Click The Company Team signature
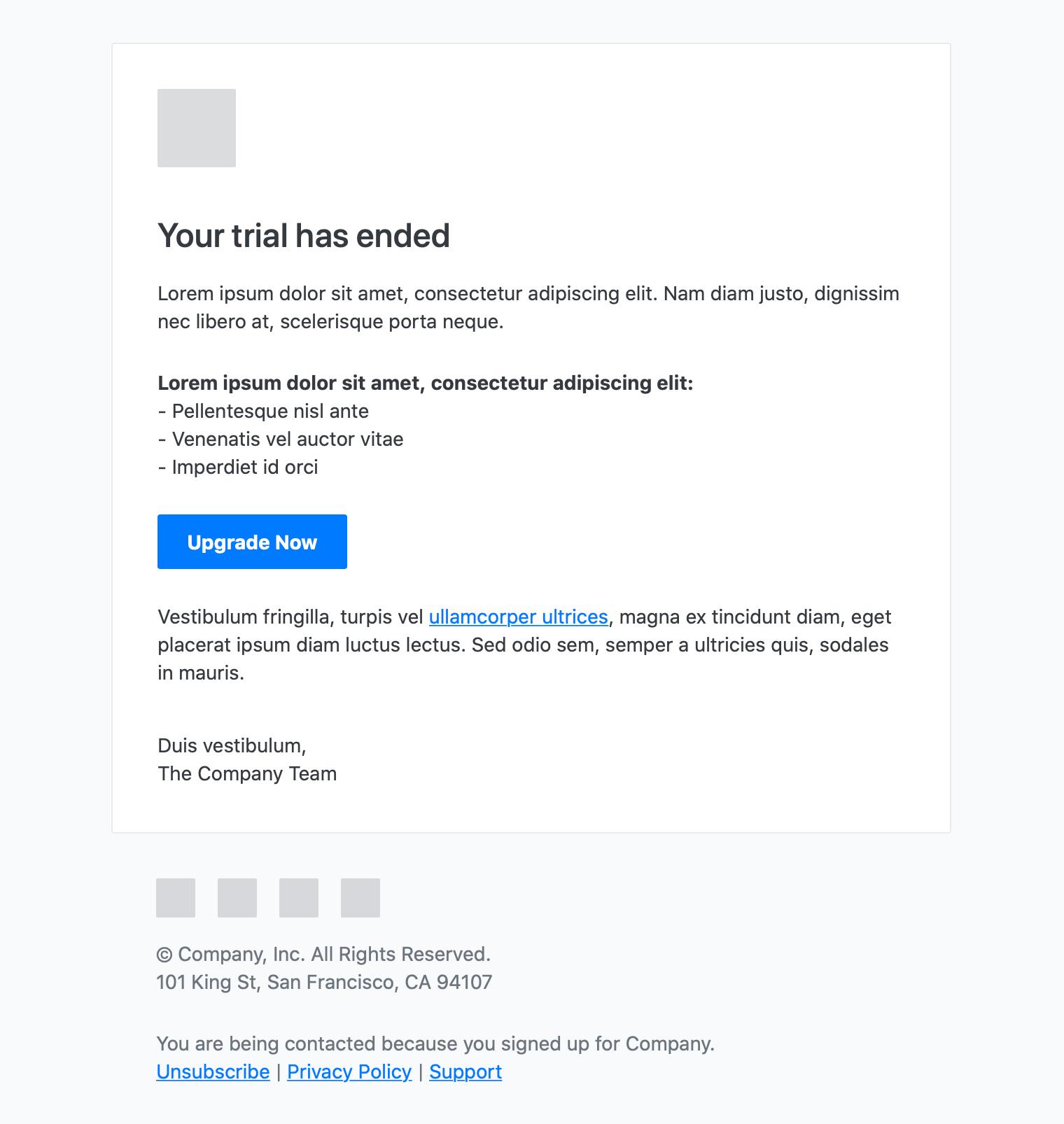Image resolution: width=1064 pixels, height=1124 pixels. (x=246, y=773)
